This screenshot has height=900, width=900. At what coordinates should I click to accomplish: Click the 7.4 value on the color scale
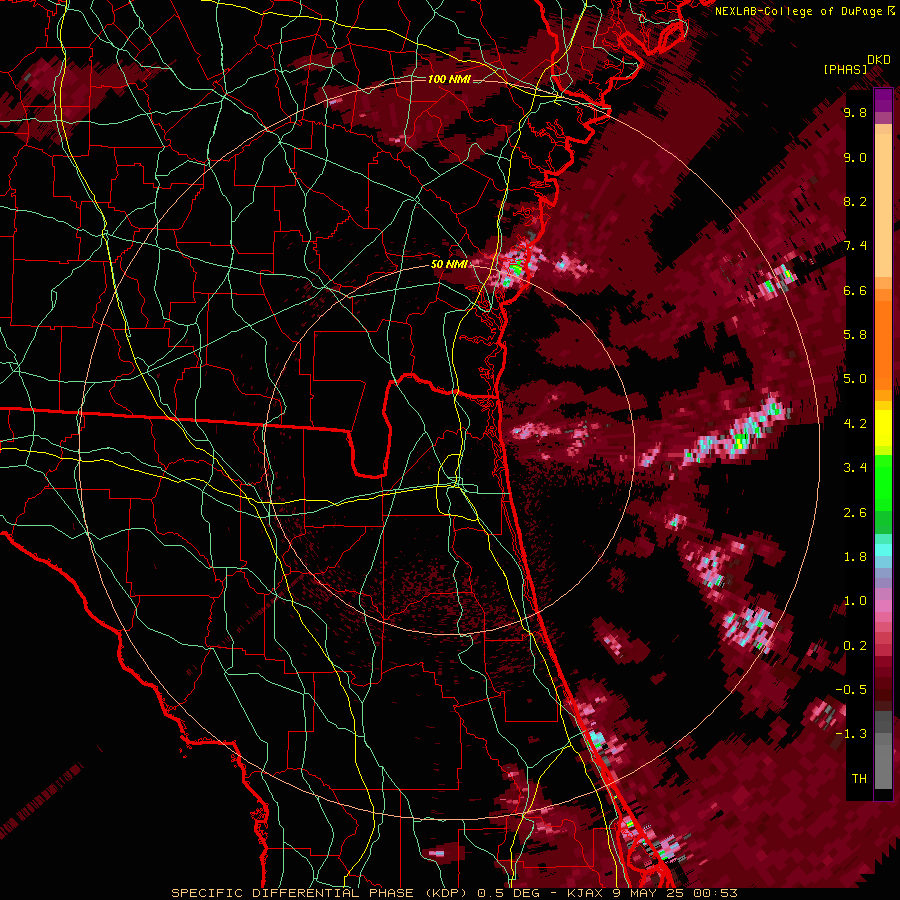point(855,246)
